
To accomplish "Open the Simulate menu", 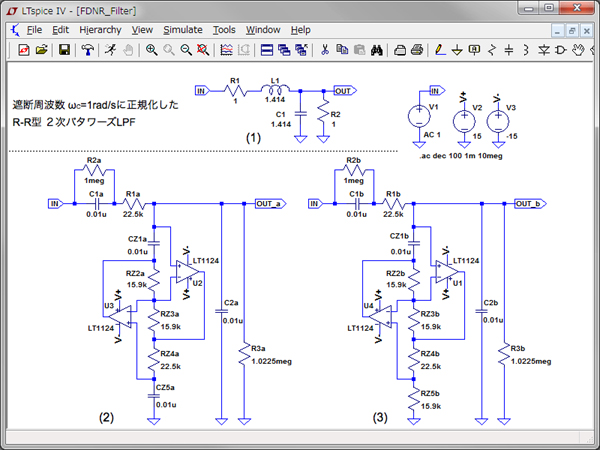I will point(182,30).
